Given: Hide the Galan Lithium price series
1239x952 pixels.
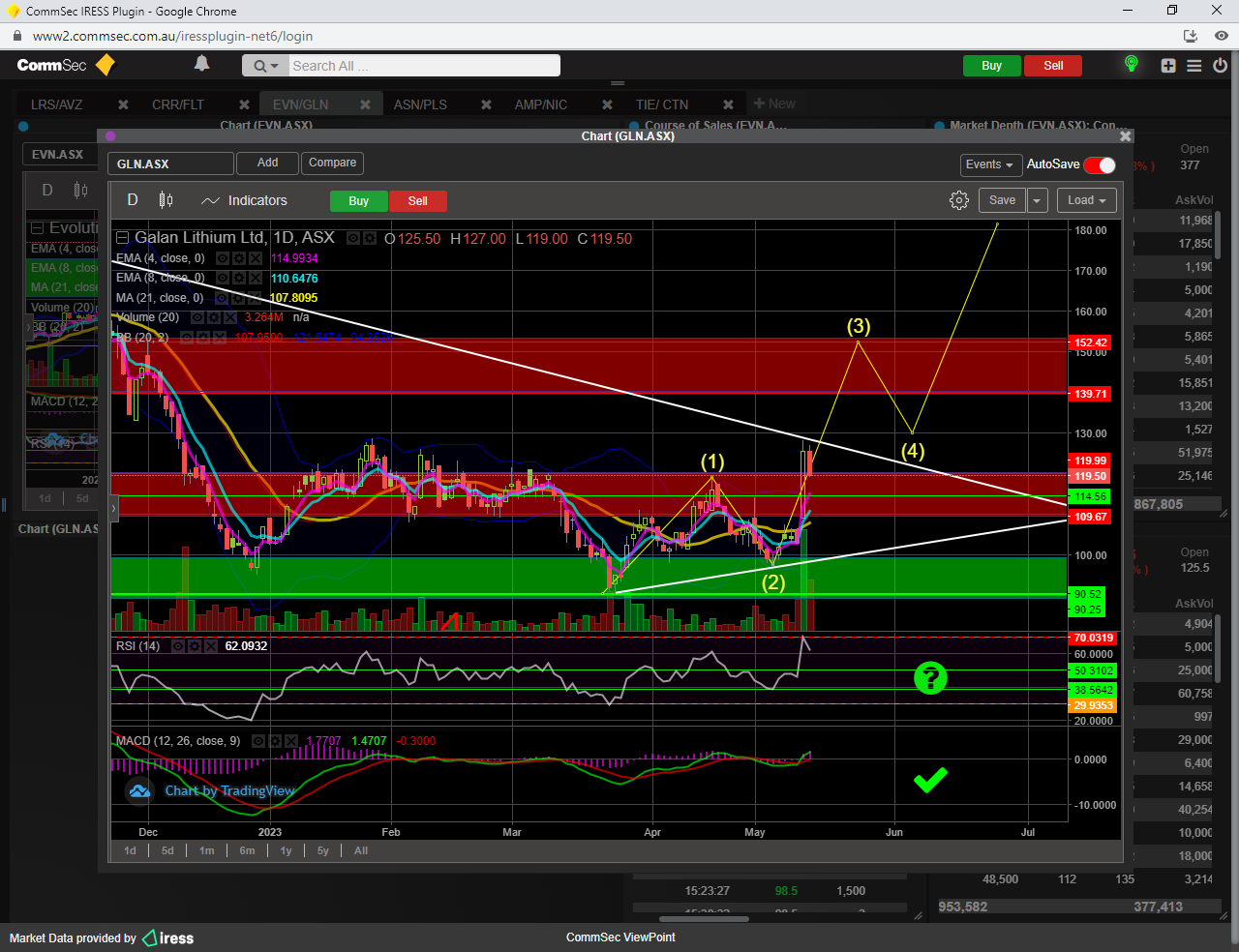Looking at the screenshot, I should pos(354,238).
